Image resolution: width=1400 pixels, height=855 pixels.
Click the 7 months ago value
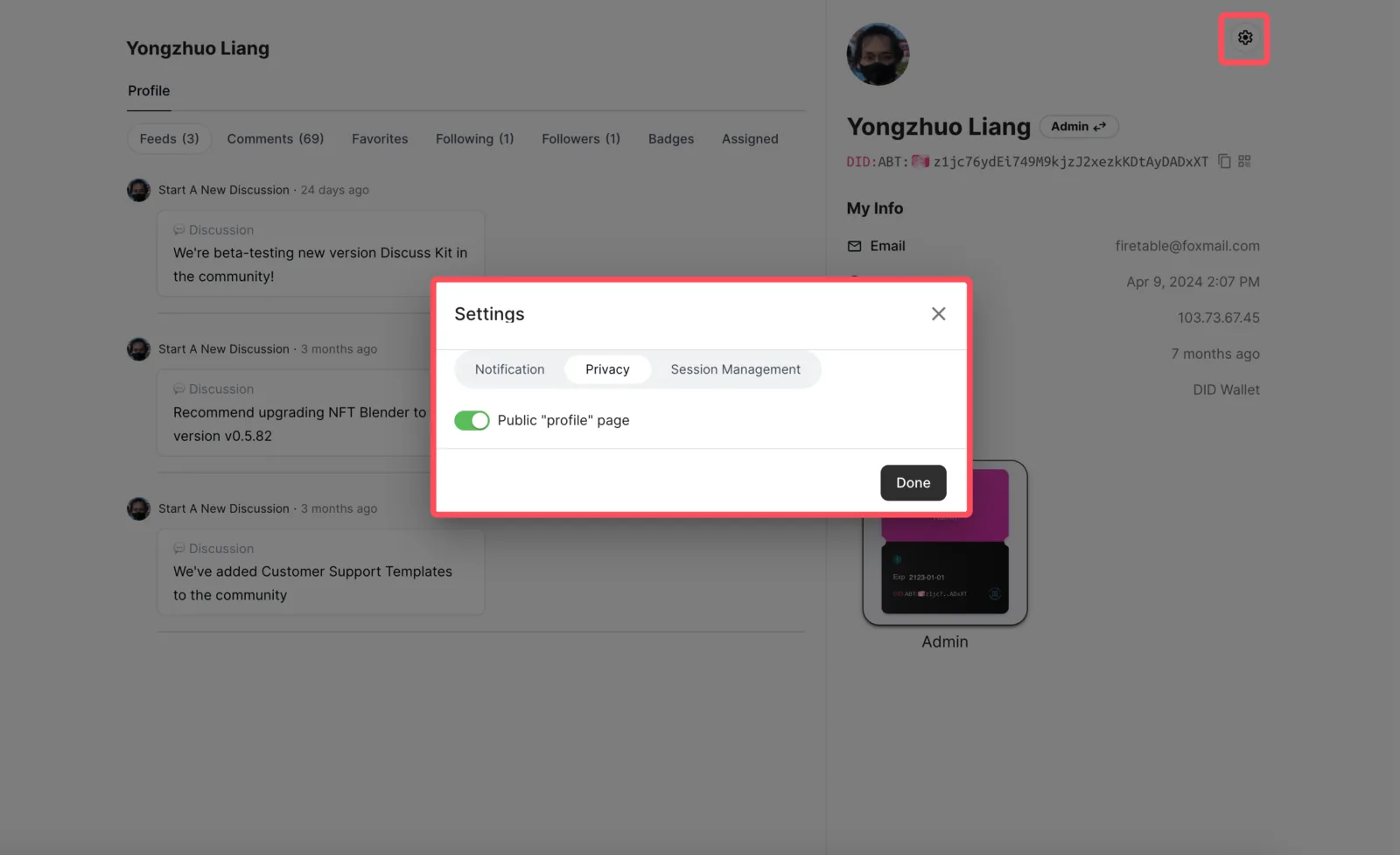tap(1215, 354)
